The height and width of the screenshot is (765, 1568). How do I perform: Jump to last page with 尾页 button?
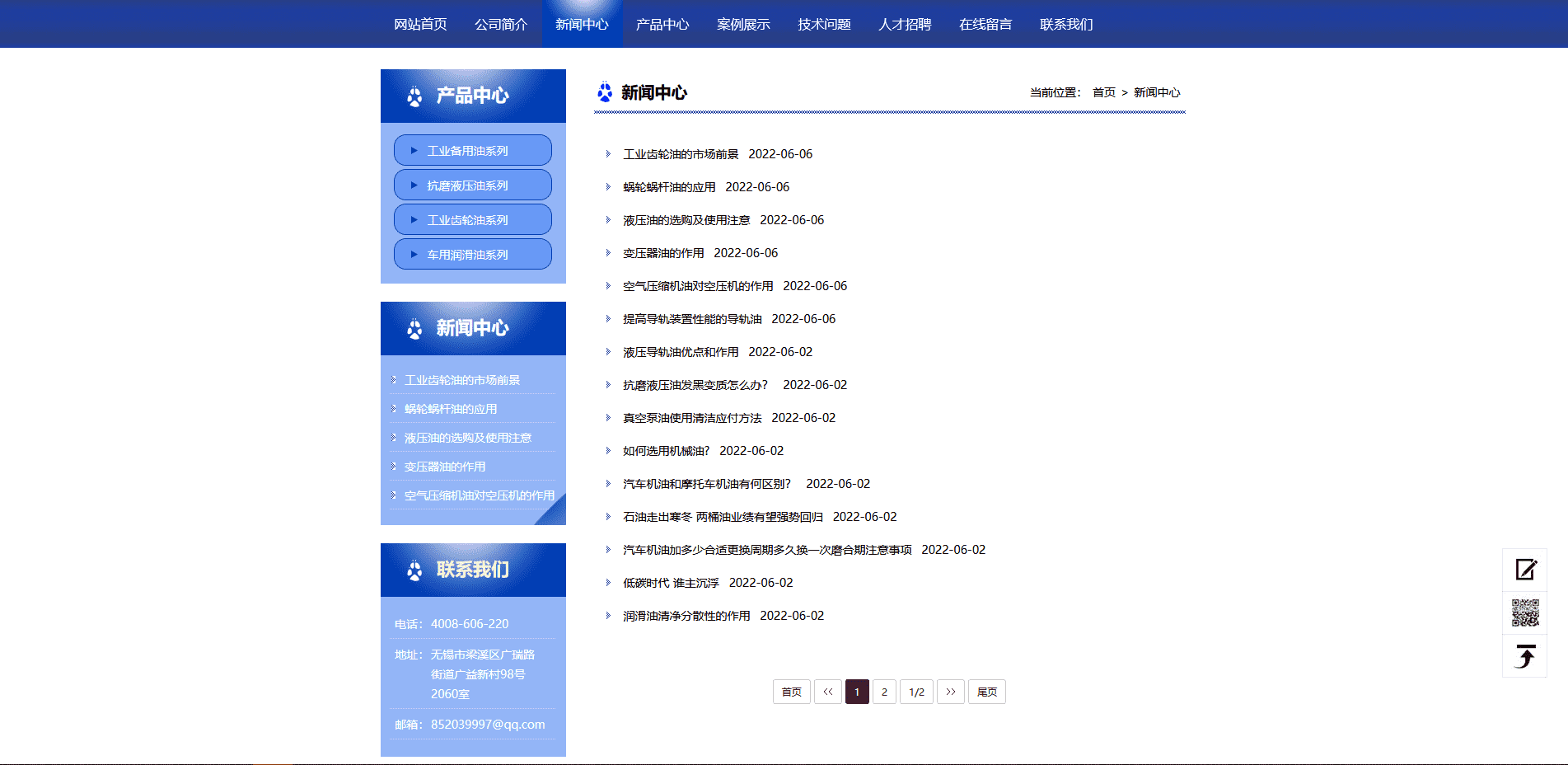tap(986, 692)
